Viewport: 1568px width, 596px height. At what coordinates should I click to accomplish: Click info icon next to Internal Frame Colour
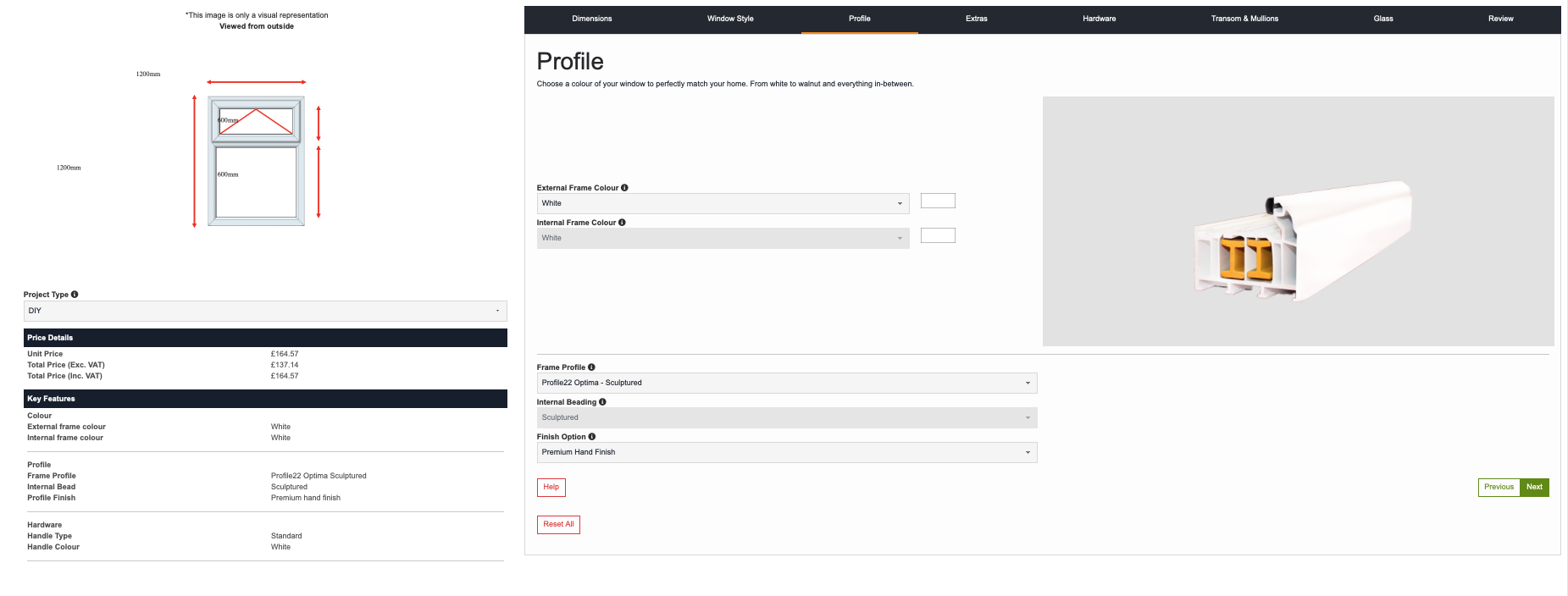[622, 223]
